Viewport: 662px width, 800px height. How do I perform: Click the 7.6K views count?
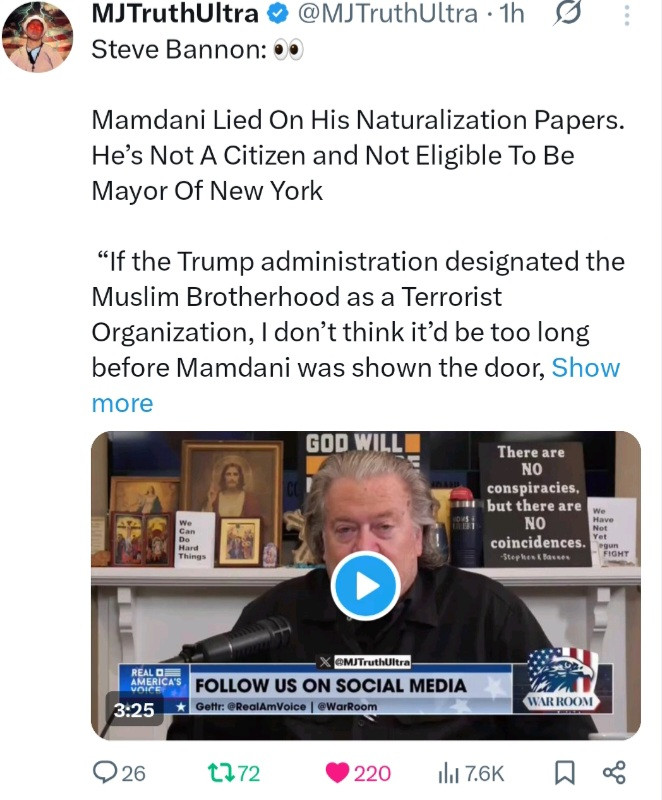485,773
